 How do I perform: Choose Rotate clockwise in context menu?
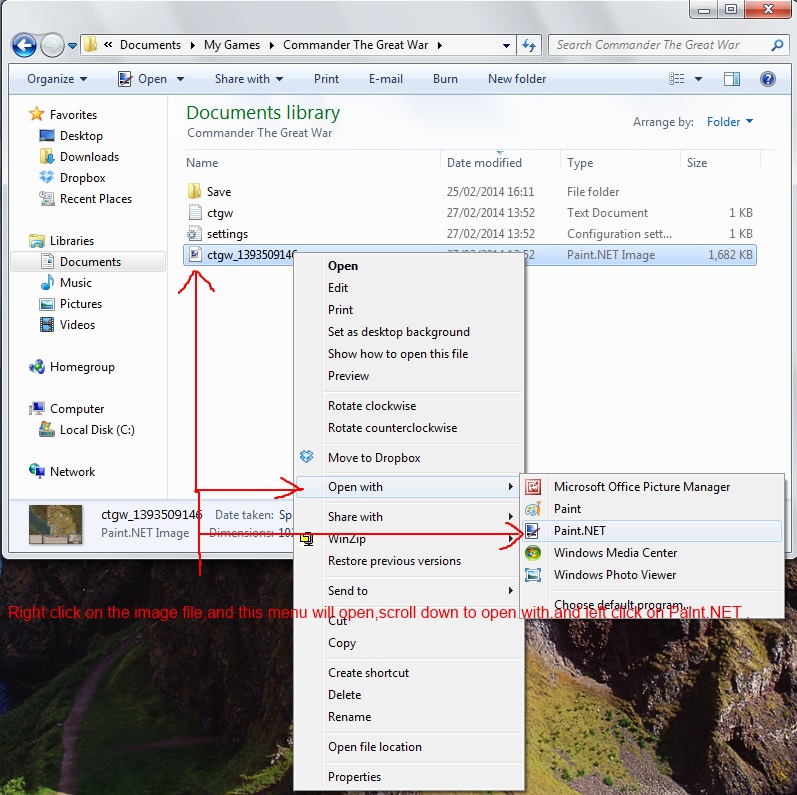372,406
